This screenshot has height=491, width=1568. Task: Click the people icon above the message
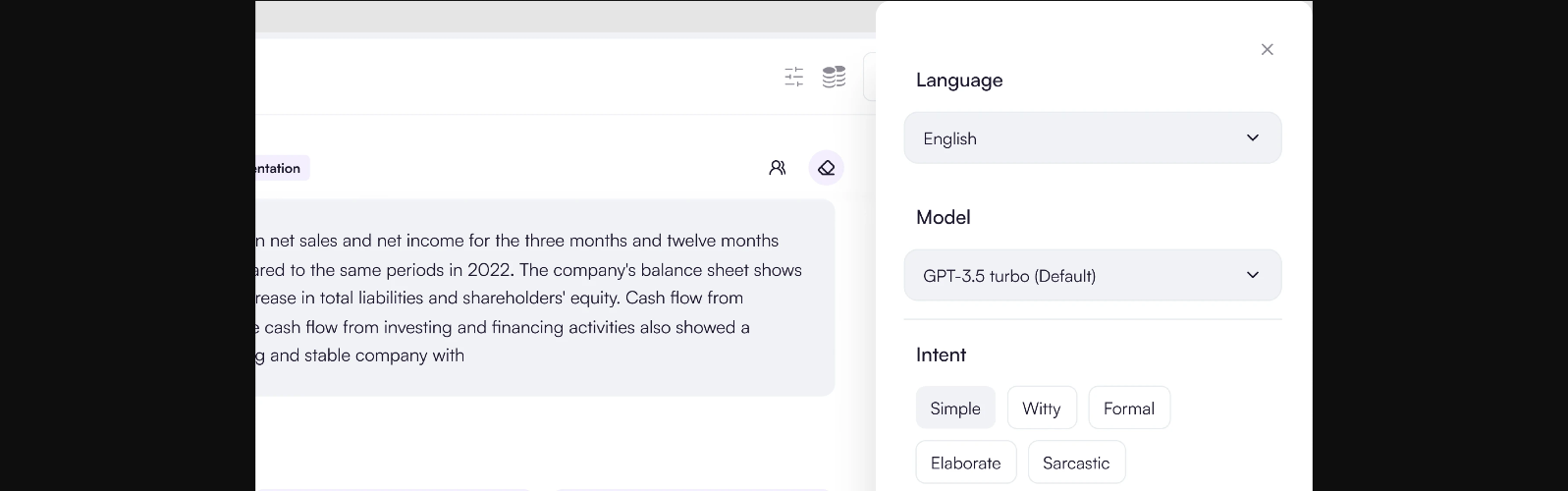[778, 168]
